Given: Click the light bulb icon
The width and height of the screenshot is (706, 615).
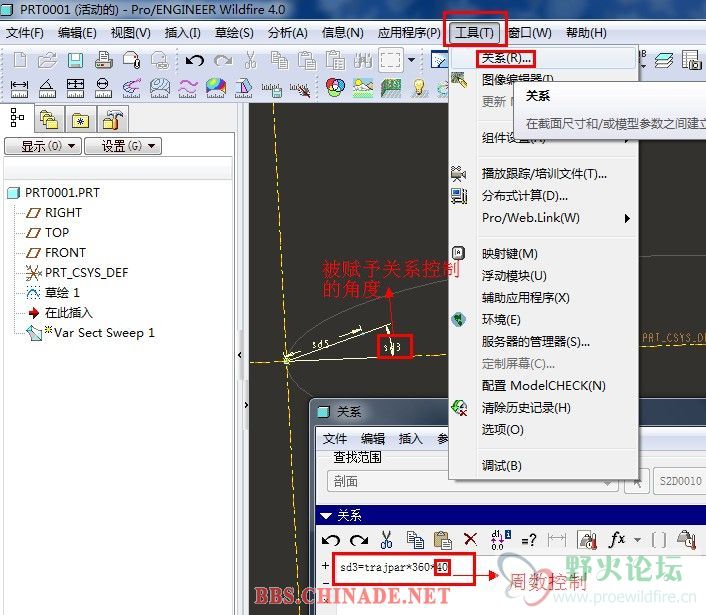Looking at the screenshot, I should (419, 88).
